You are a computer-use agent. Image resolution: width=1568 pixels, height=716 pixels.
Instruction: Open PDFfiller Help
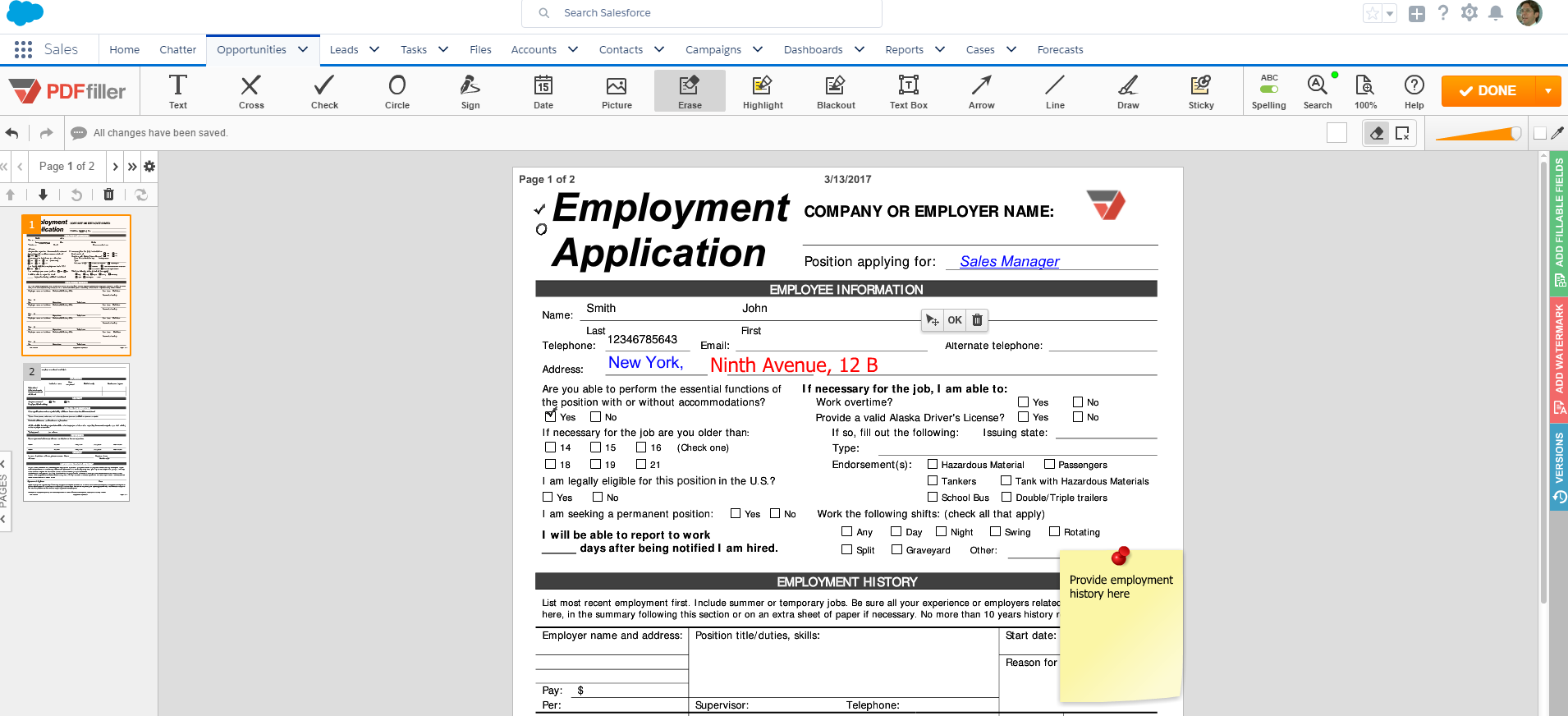pos(1414,90)
